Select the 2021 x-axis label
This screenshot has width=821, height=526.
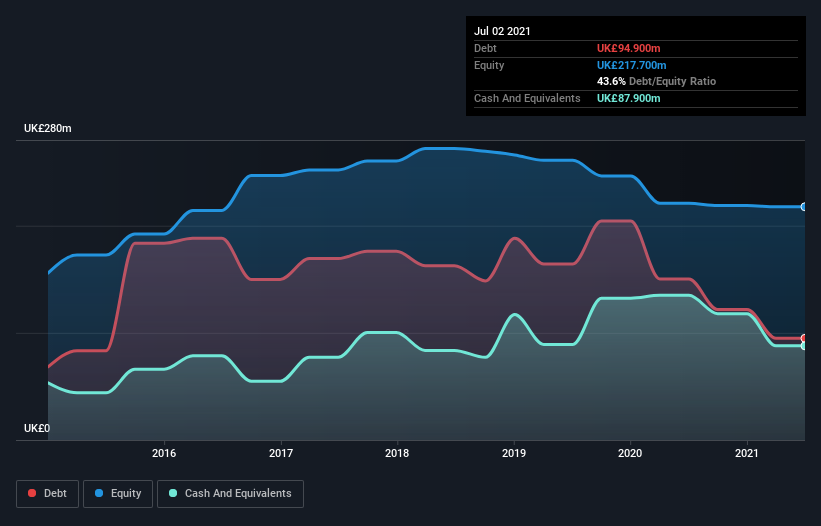click(x=747, y=453)
